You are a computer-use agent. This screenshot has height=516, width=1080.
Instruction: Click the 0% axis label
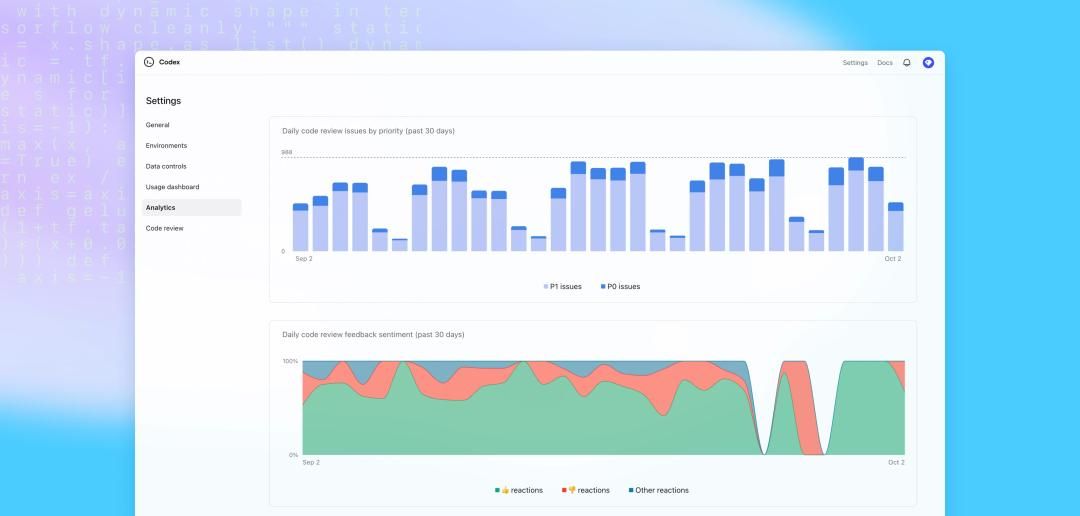293,455
